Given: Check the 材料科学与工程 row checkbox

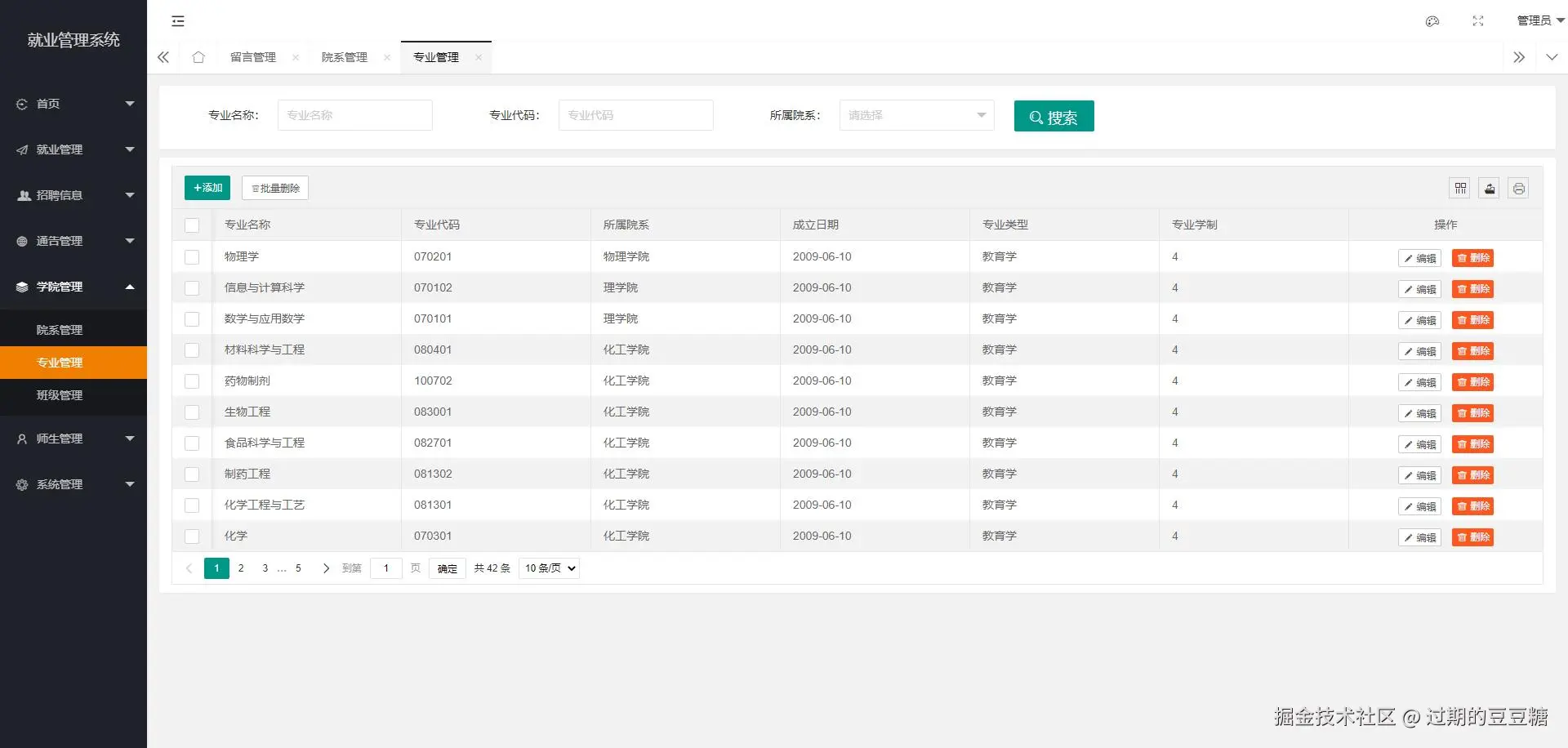Looking at the screenshot, I should pyautogui.click(x=192, y=350).
